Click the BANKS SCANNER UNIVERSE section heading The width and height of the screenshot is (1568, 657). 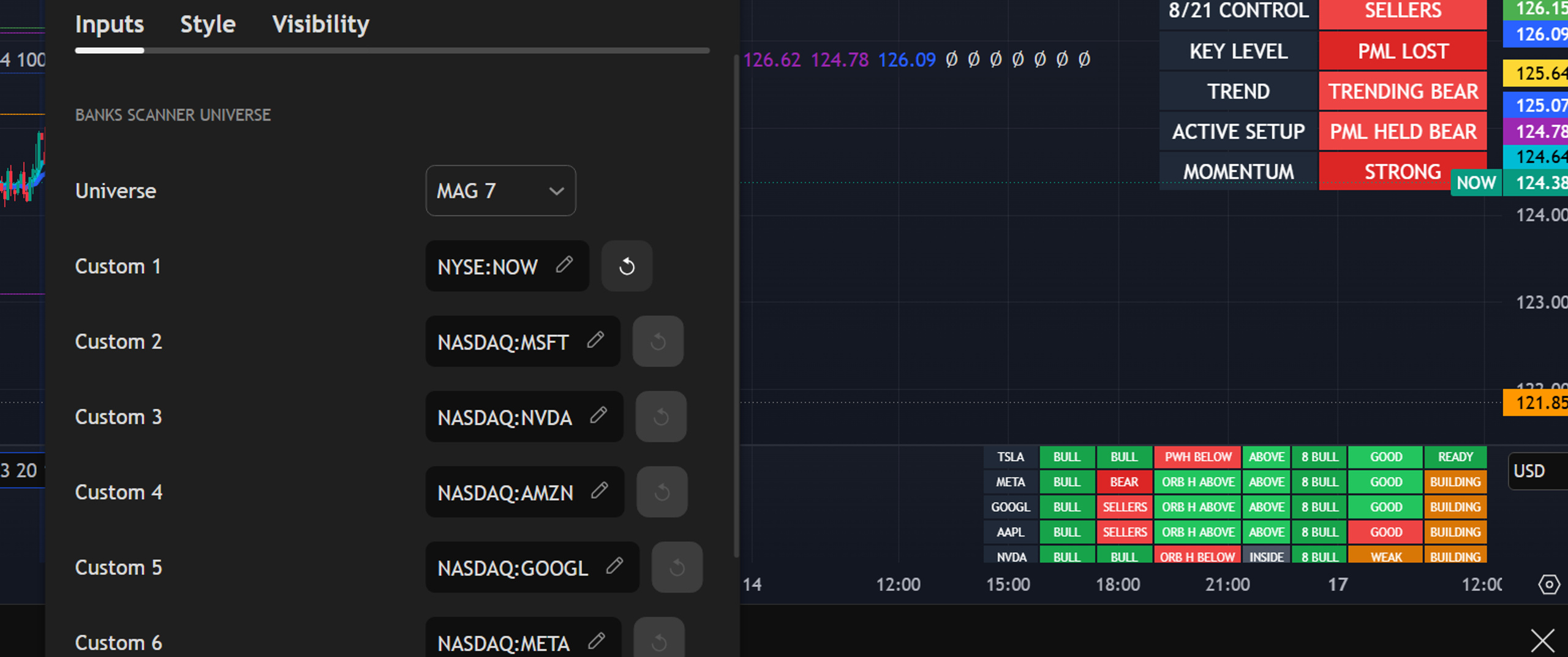click(x=173, y=115)
